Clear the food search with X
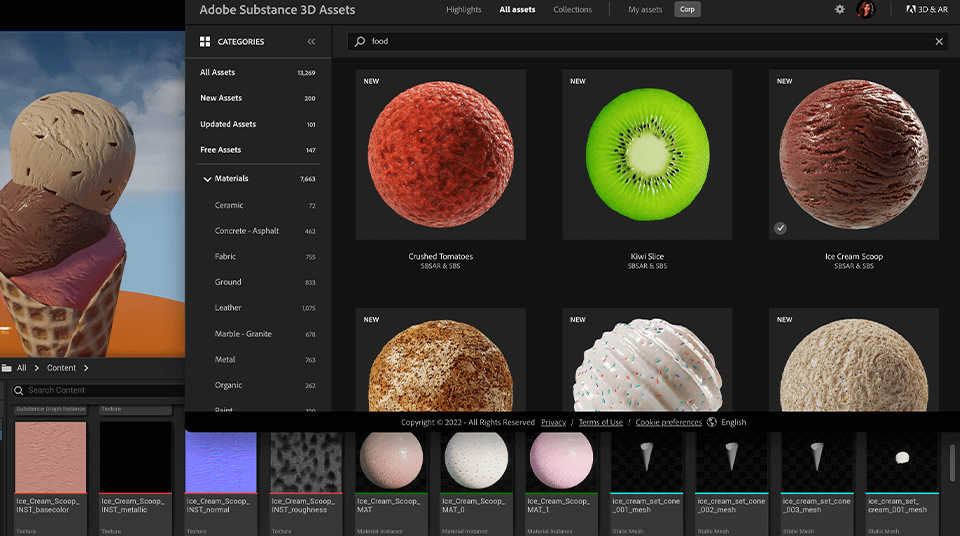The image size is (960, 536). [x=939, y=41]
